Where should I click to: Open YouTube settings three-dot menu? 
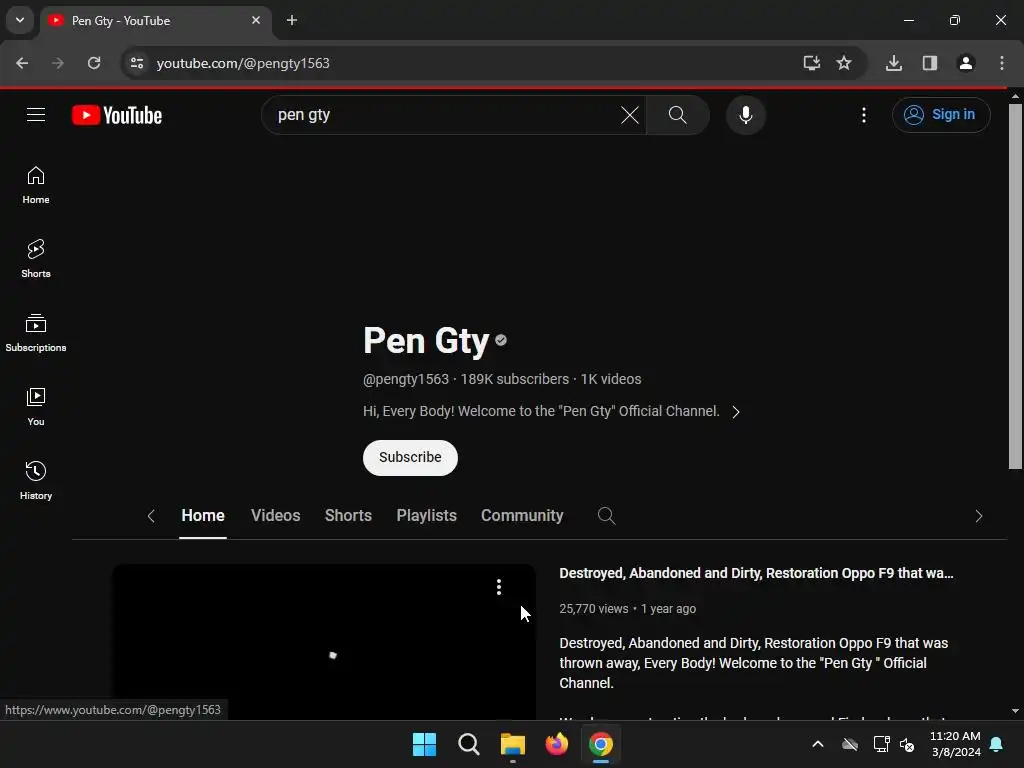coord(863,115)
